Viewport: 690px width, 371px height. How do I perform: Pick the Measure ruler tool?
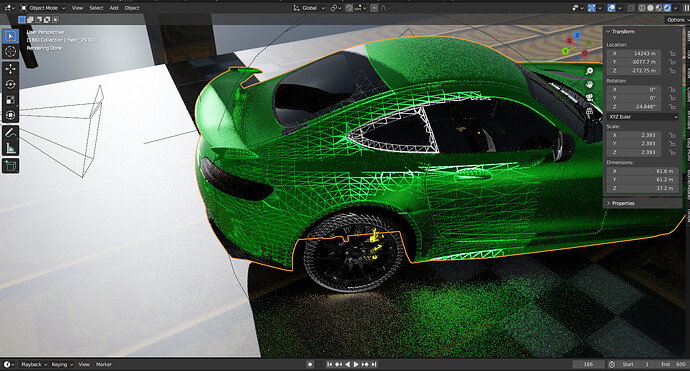click(11, 148)
